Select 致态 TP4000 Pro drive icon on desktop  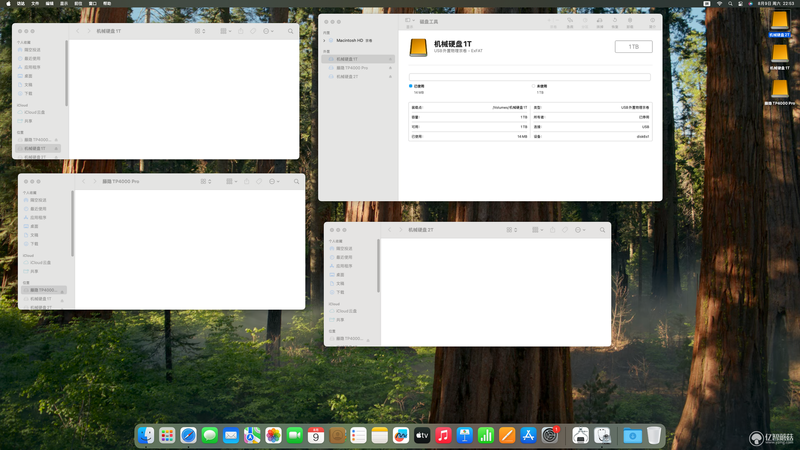(x=780, y=89)
